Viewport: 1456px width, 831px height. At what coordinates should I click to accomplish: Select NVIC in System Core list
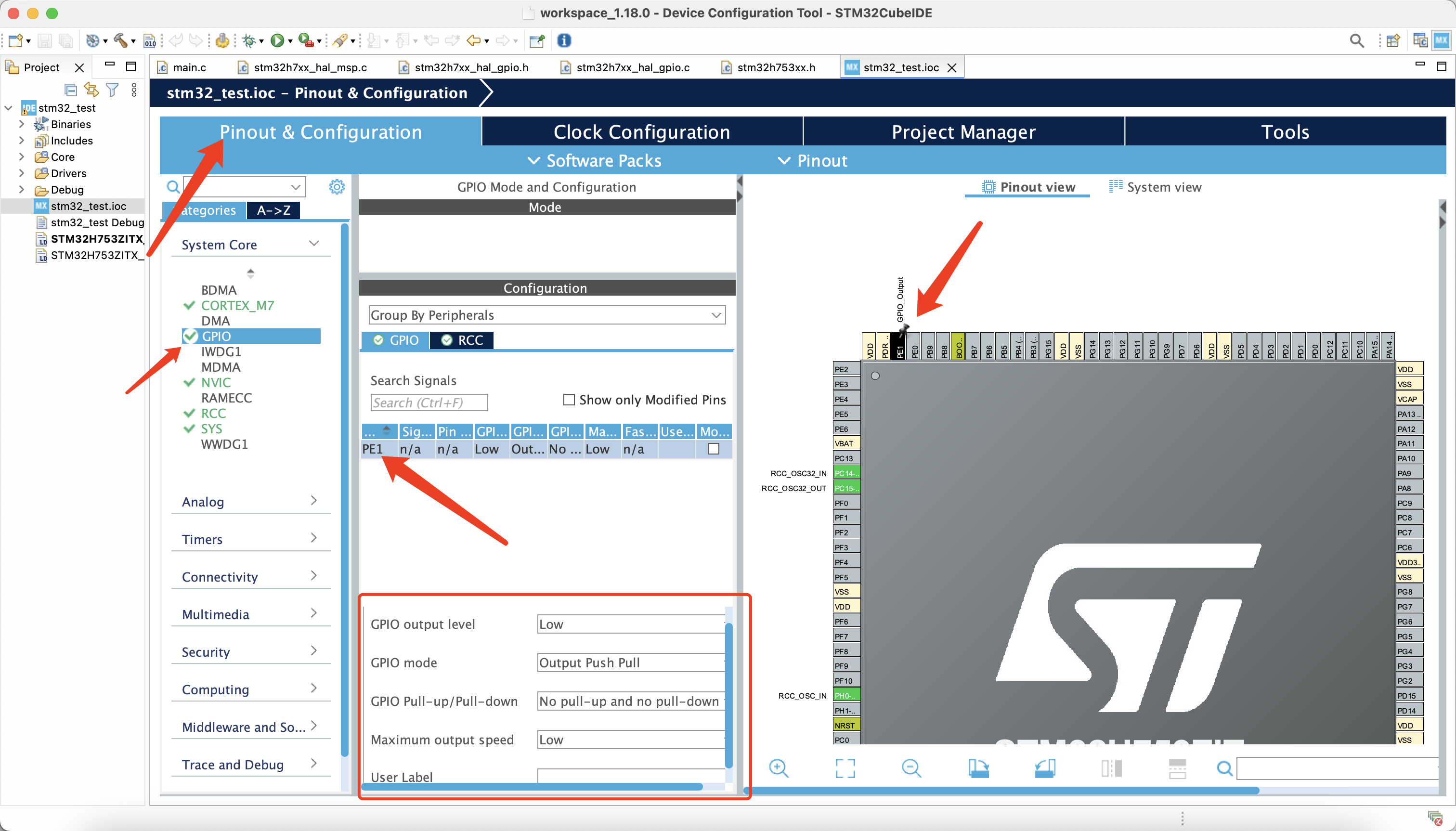tap(216, 382)
